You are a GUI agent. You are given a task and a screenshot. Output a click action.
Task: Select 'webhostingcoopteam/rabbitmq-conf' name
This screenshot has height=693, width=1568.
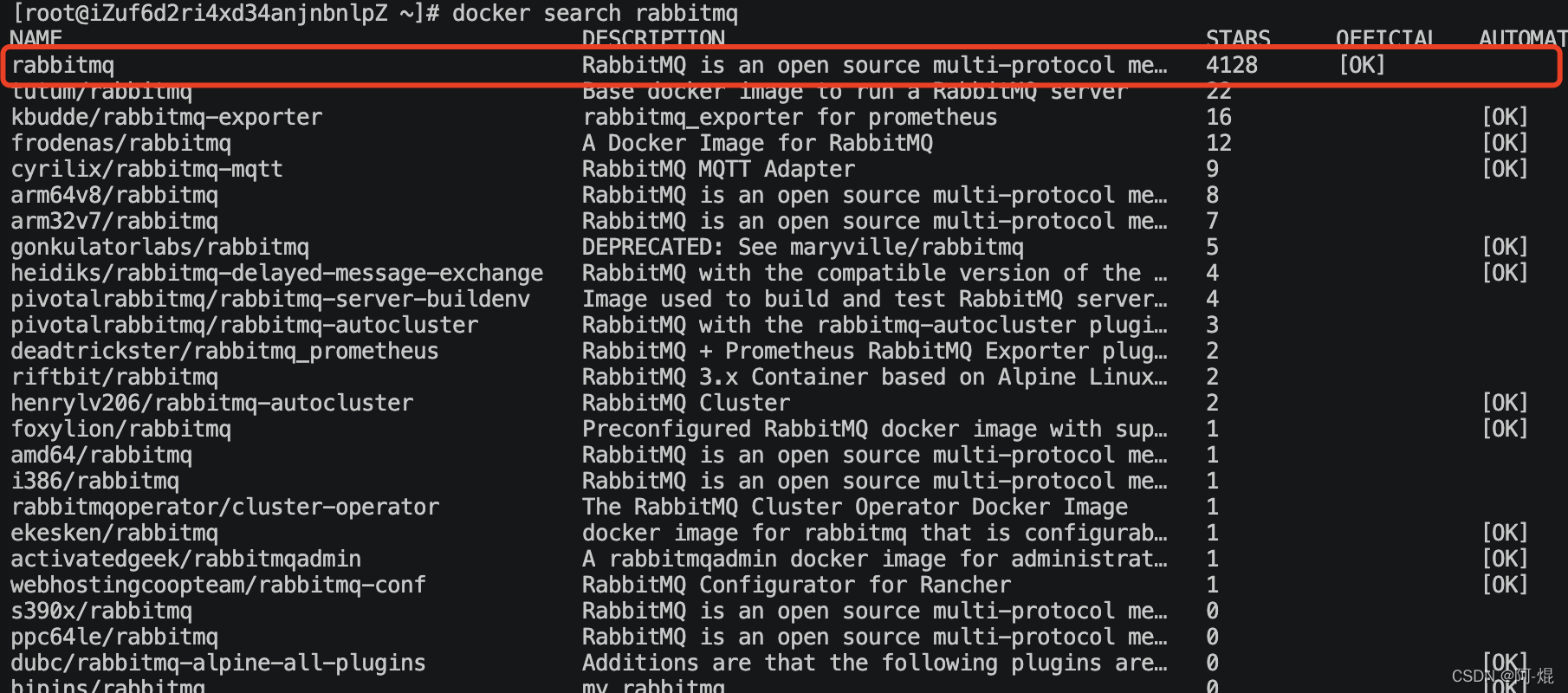pos(218,585)
